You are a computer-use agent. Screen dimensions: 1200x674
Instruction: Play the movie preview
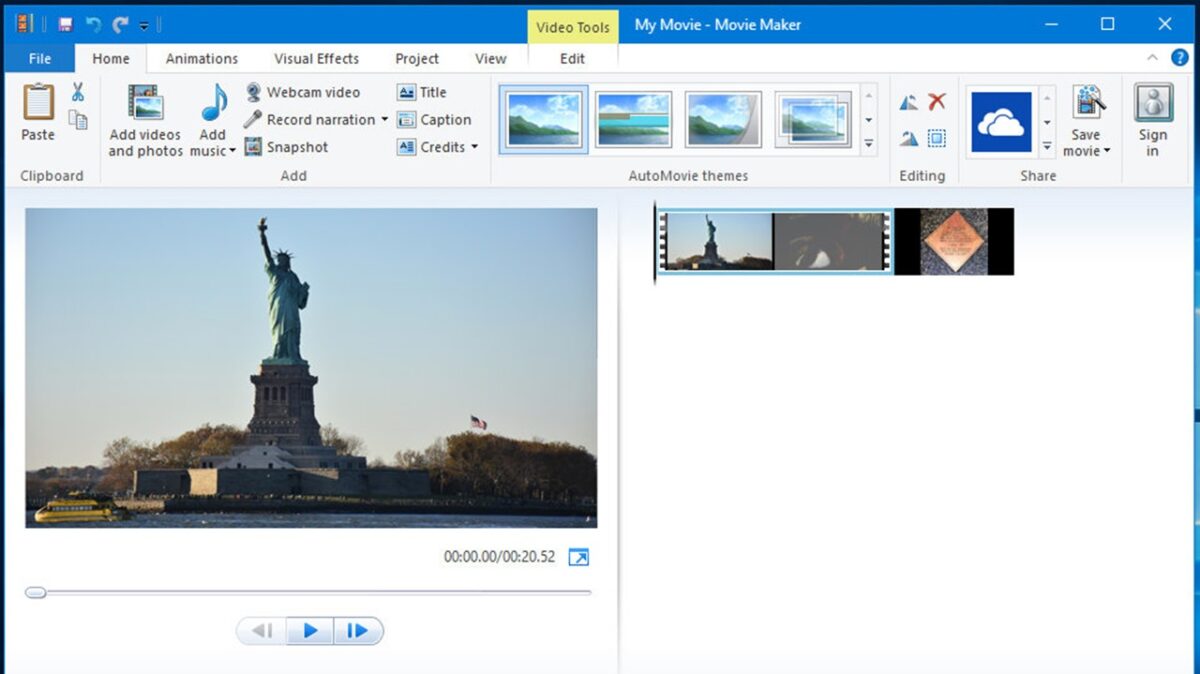pos(310,631)
